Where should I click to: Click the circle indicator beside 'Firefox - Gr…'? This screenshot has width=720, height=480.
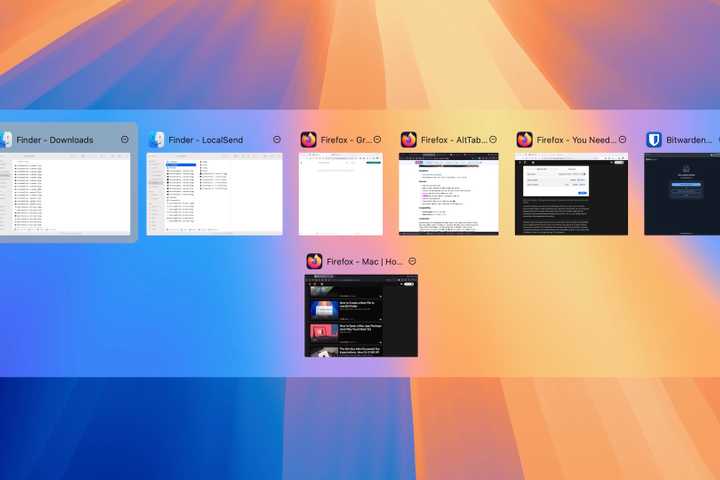pos(378,140)
